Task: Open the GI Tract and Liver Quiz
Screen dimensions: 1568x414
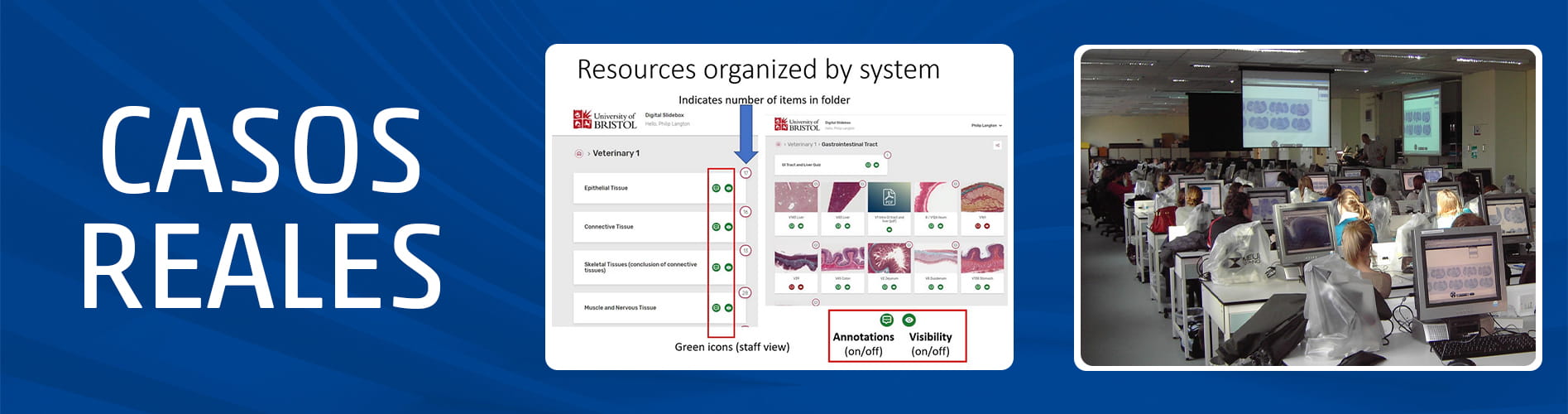Action: pos(801,165)
